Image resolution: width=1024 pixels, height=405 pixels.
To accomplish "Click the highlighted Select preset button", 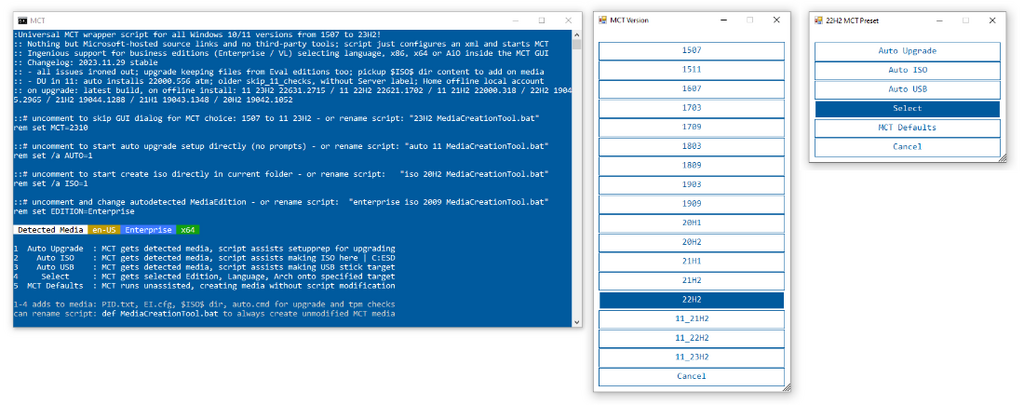I will (908, 108).
